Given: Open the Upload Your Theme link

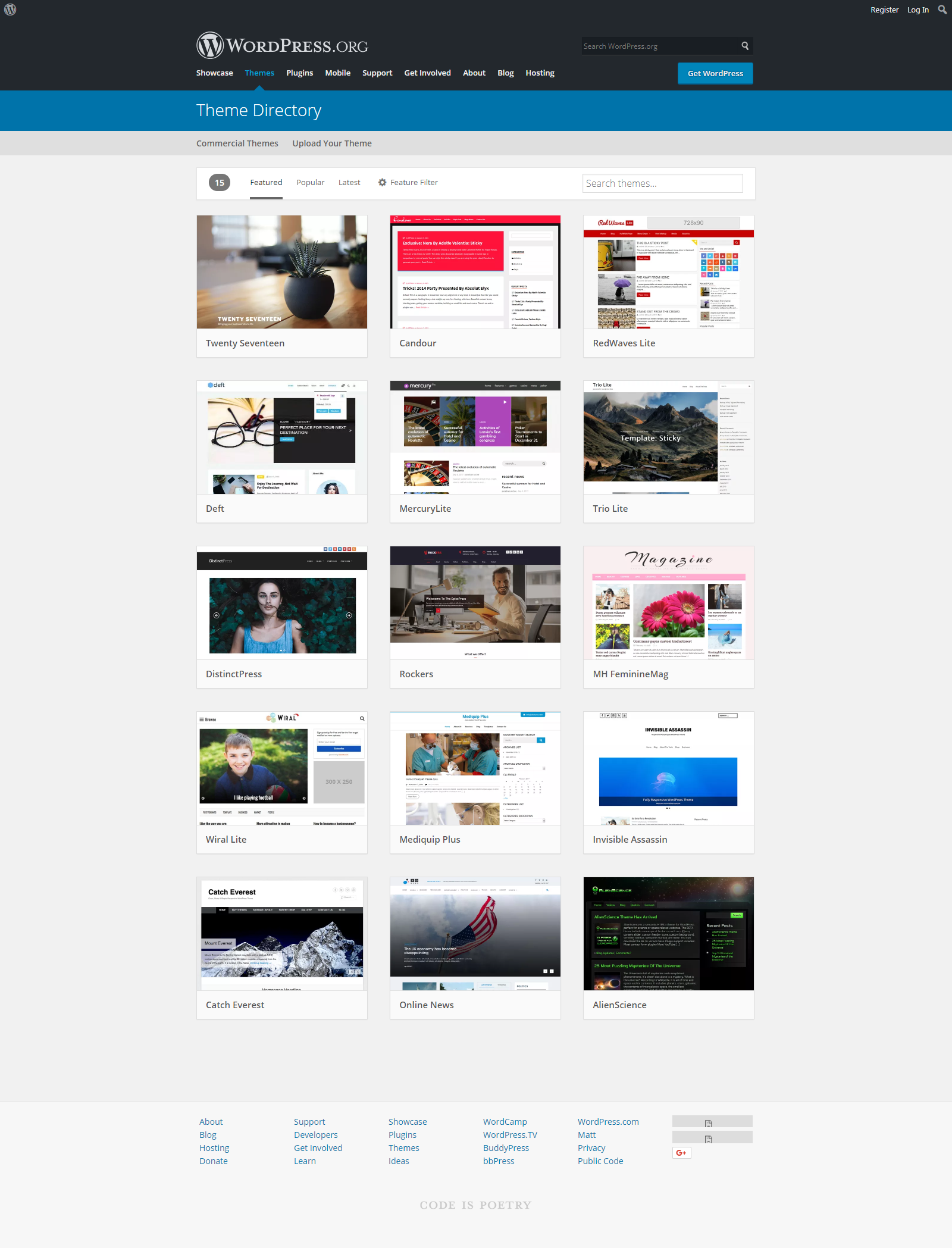Looking at the screenshot, I should click(332, 143).
